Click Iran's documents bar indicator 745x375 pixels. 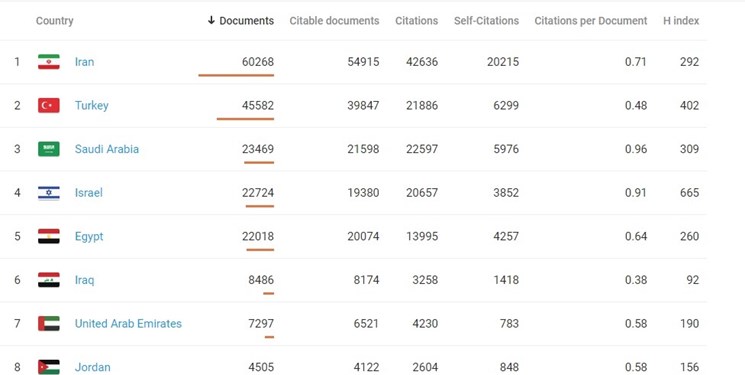(x=236, y=75)
